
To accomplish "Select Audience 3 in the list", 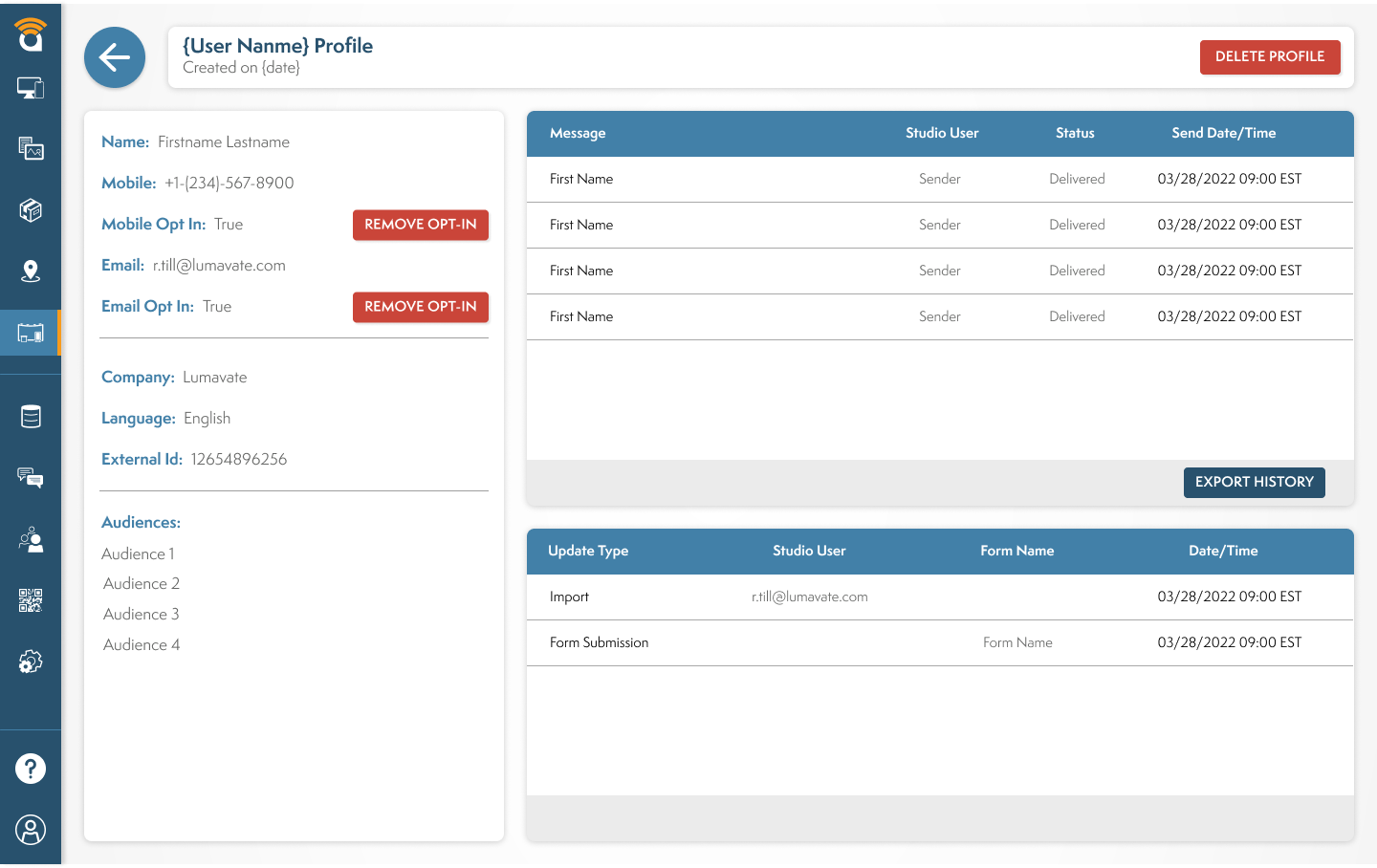I will [x=142, y=614].
